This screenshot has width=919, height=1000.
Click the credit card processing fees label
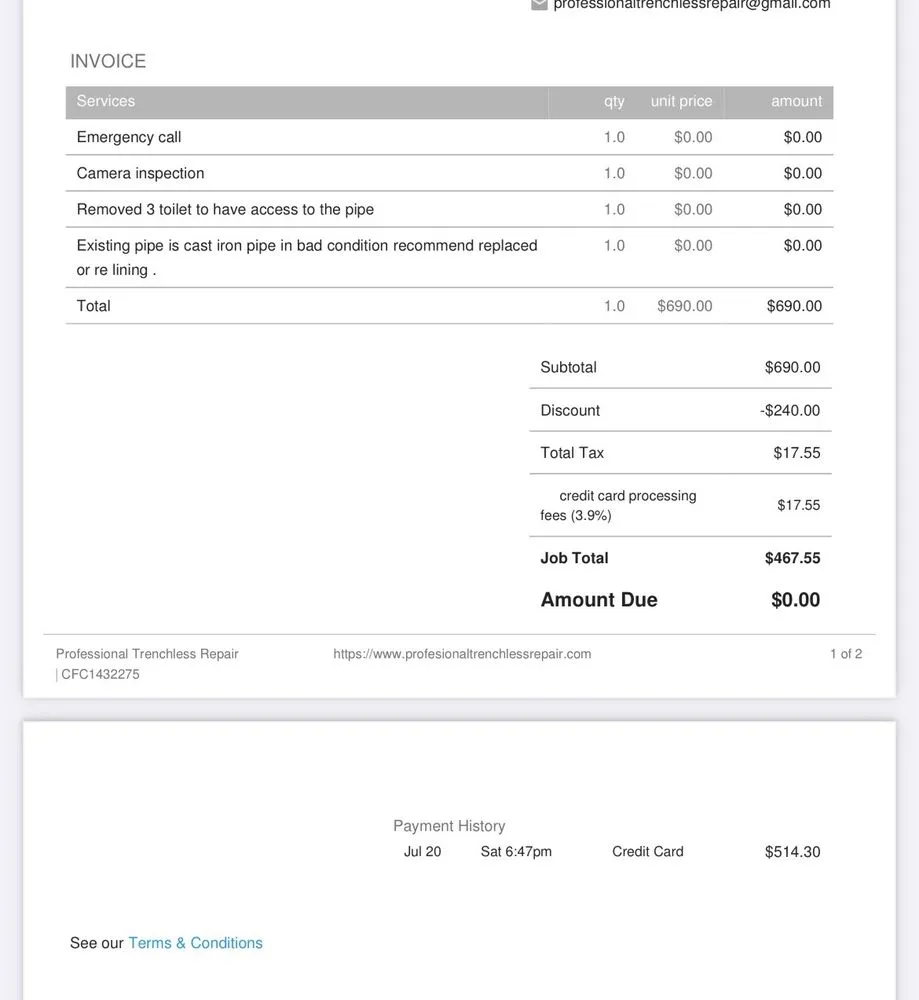(619, 505)
